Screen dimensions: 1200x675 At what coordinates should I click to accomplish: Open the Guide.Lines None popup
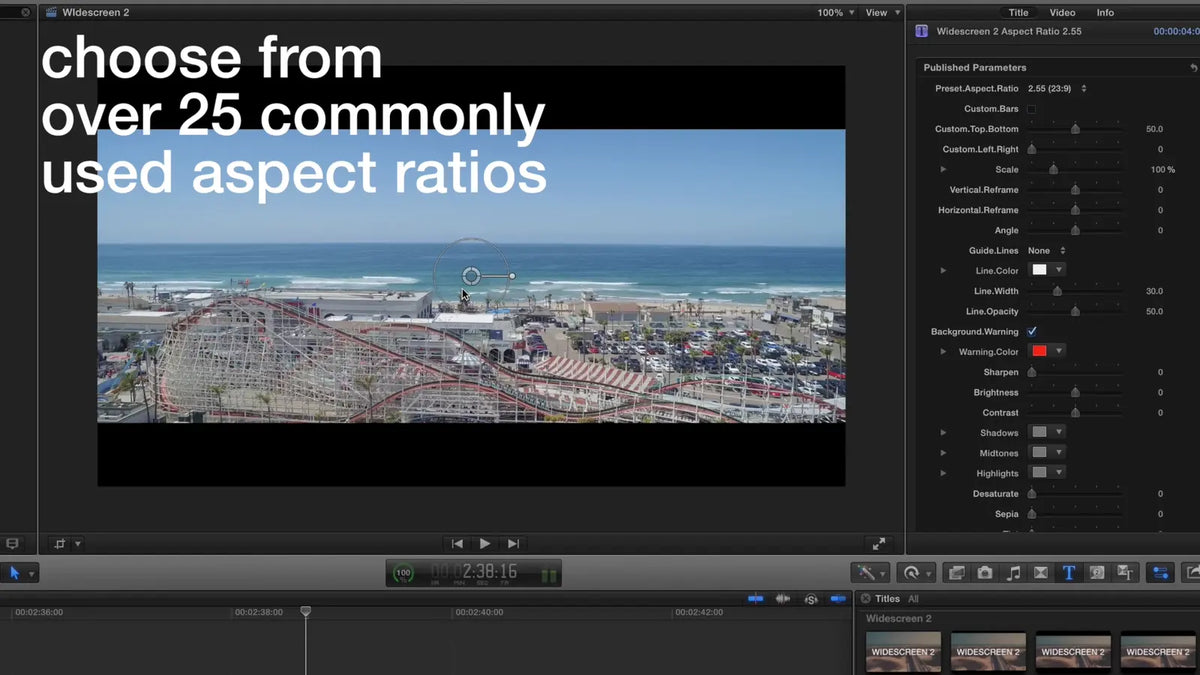tap(1046, 250)
